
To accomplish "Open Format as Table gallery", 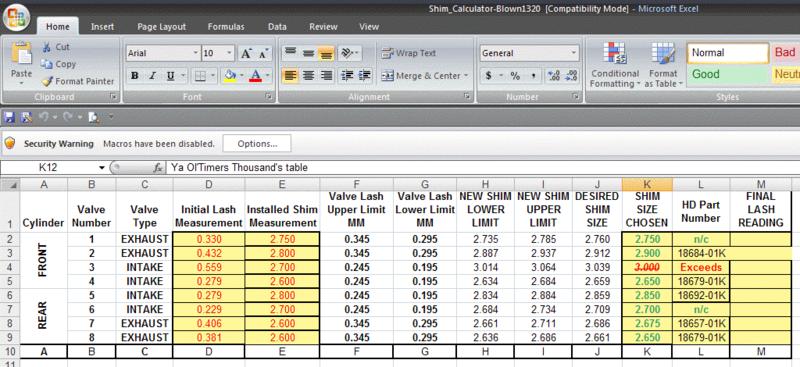I will 663,65.
